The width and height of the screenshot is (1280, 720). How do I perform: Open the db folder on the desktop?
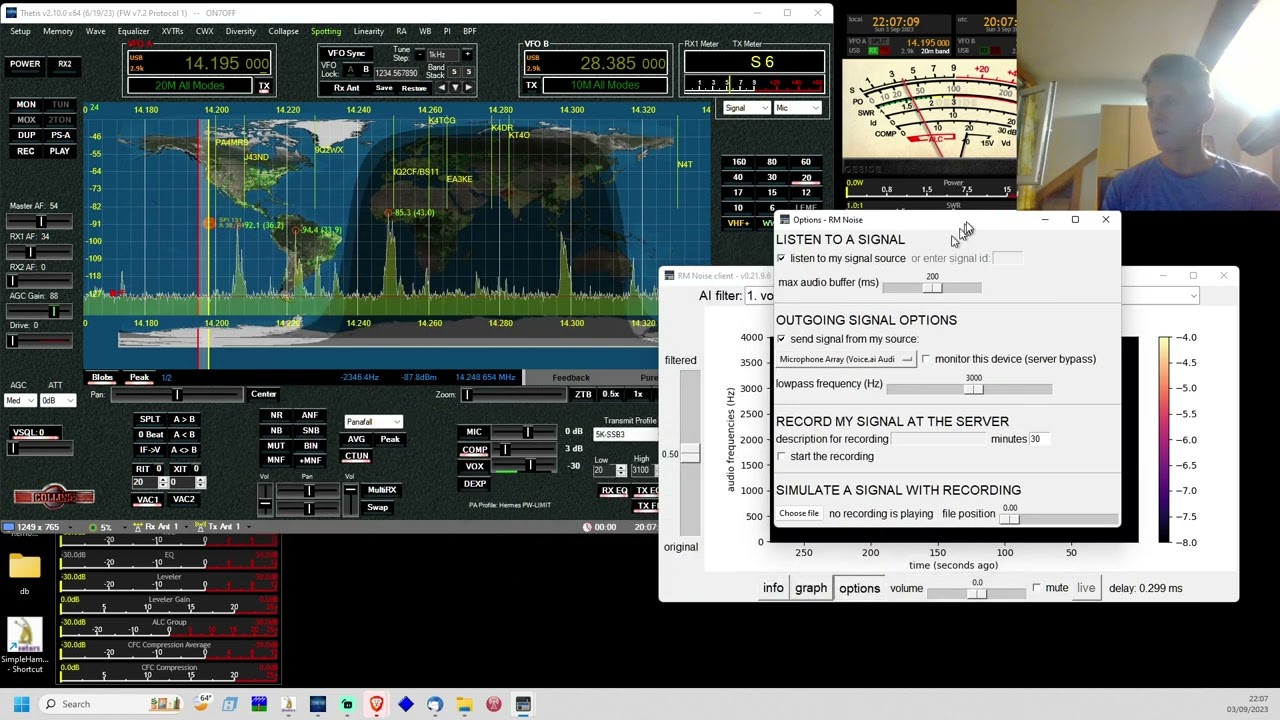point(24,573)
